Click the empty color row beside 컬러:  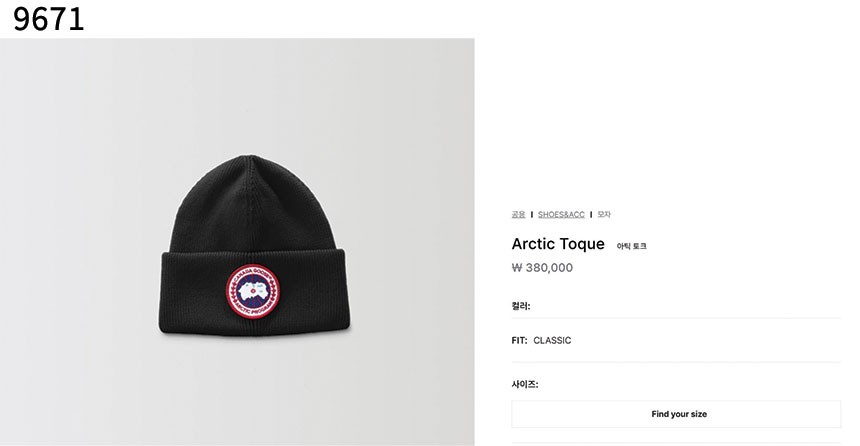(686, 306)
